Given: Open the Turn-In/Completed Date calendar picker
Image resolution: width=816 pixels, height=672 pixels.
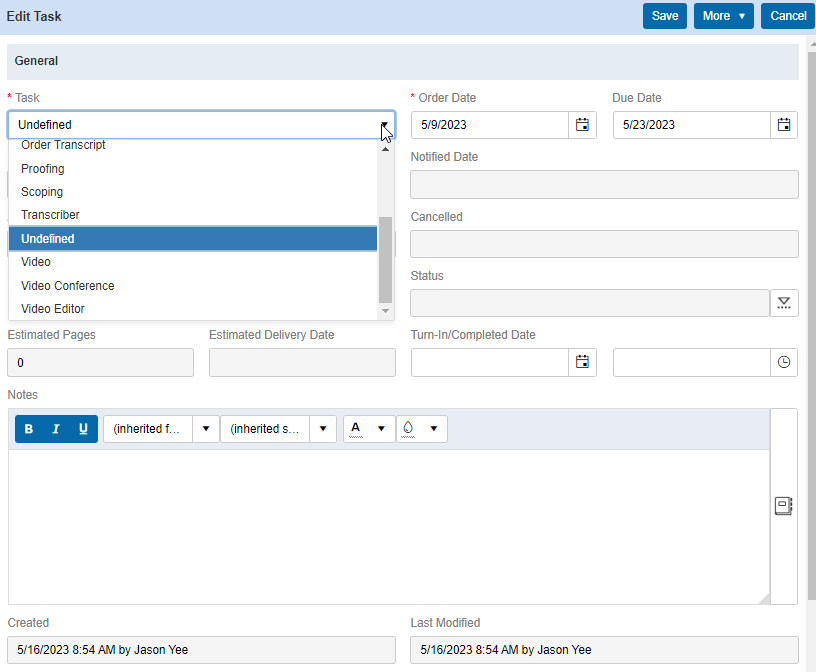Looking at the screenshot, I should coord(582,362).
